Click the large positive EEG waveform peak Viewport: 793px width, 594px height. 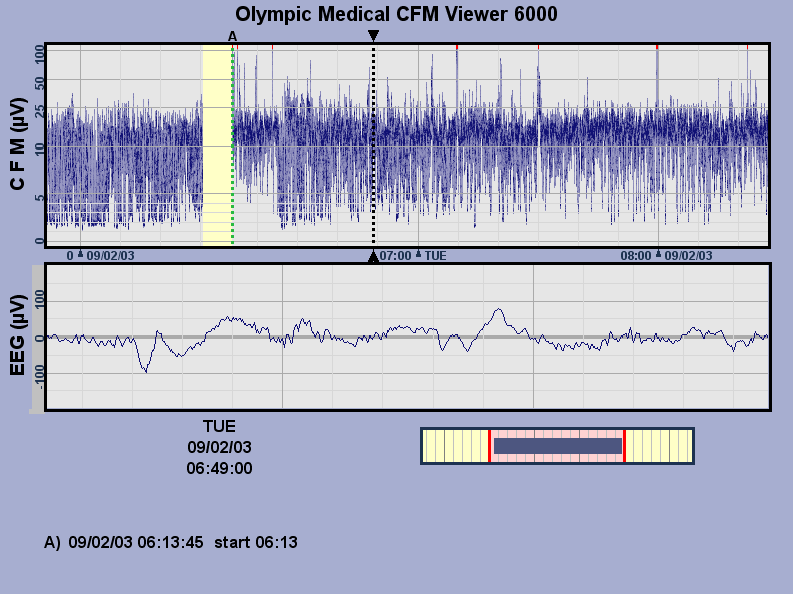click(x=499, y=310)
